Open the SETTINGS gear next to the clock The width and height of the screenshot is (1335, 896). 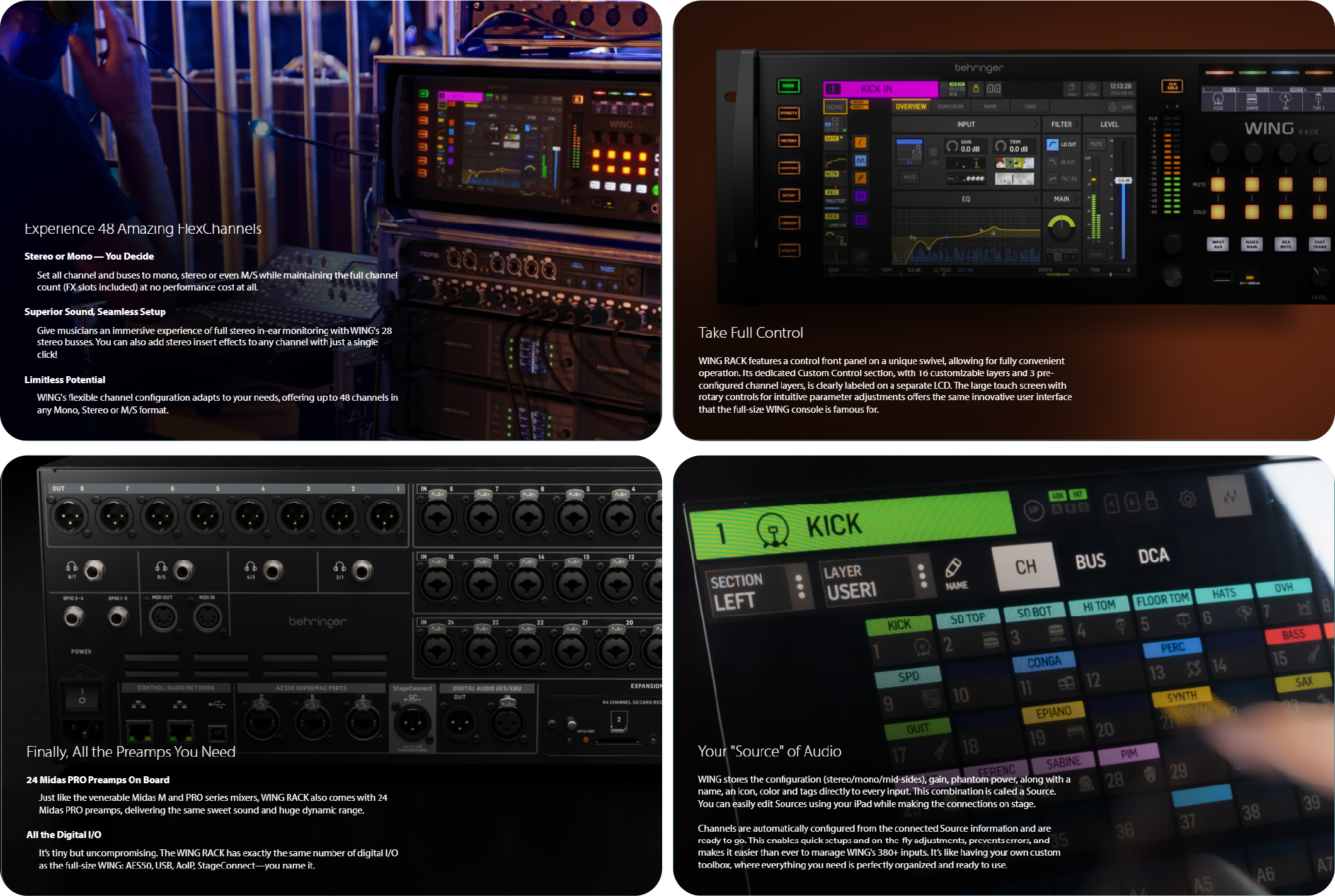tap(1092, 89)
